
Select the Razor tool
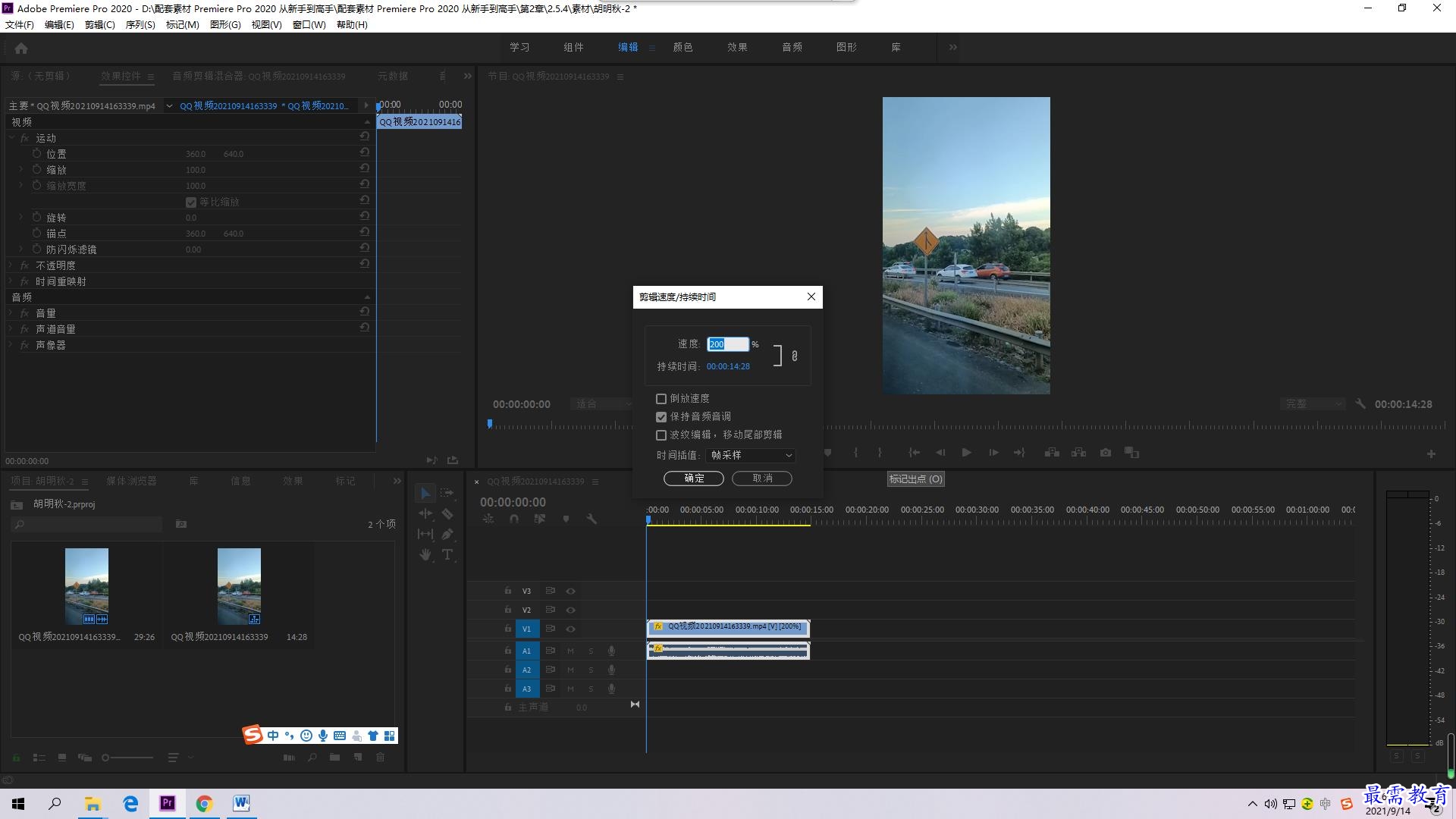[447, 513]
